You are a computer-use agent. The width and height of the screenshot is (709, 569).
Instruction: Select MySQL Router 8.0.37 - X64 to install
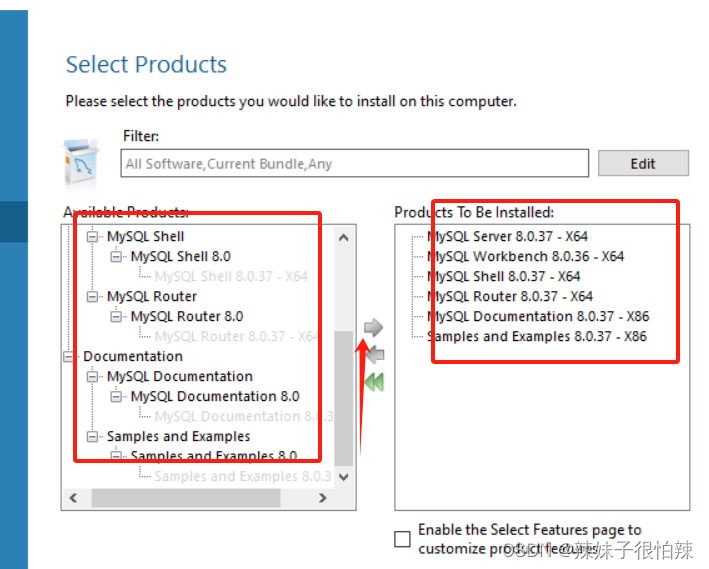[x=510, y=297]
